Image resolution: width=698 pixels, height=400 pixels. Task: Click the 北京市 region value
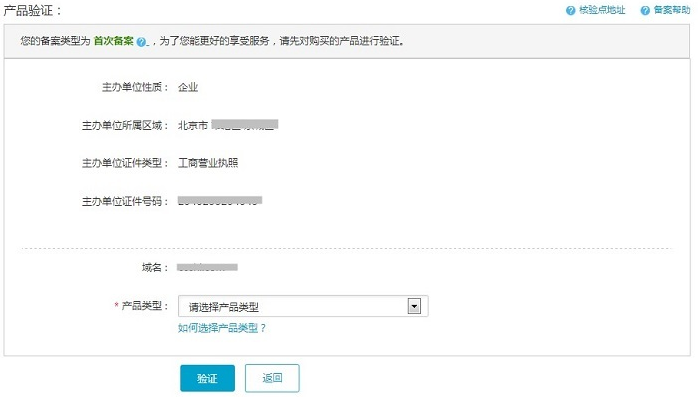[193, 125]
